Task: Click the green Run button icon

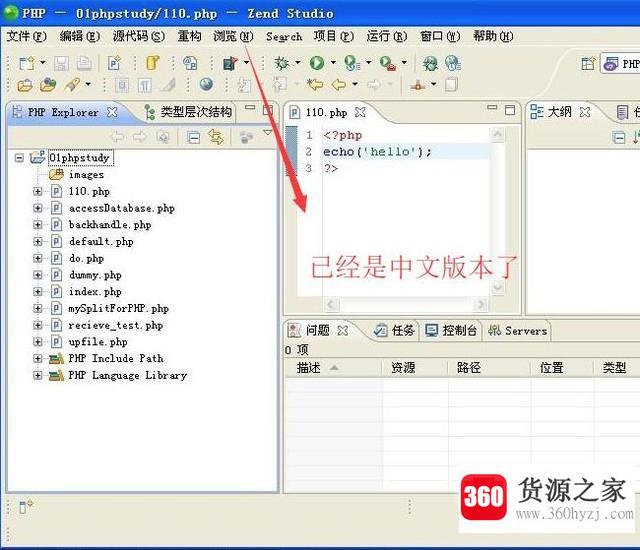Action: pyautogui.click(x=317, y=63)
